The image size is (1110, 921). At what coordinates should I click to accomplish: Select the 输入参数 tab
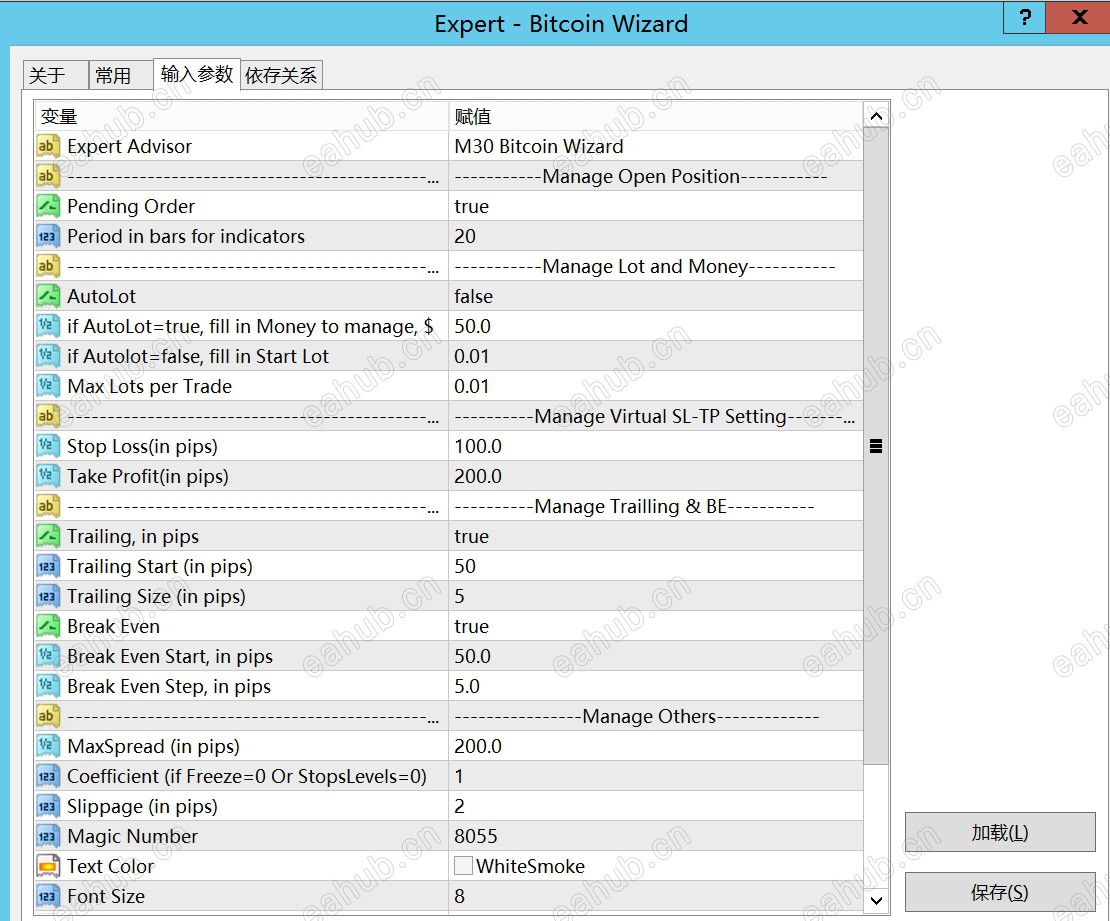[x=197, y=74]
